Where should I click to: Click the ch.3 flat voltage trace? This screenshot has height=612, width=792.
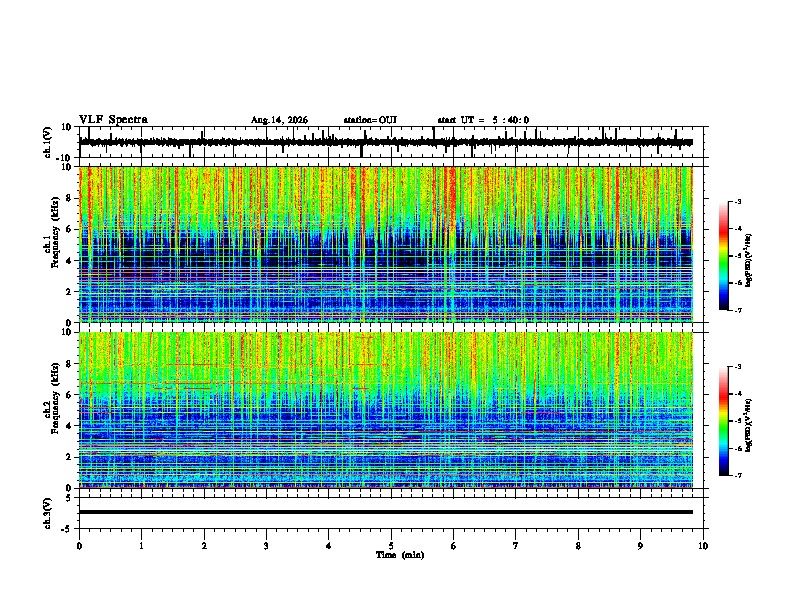(x=386, y=512)
